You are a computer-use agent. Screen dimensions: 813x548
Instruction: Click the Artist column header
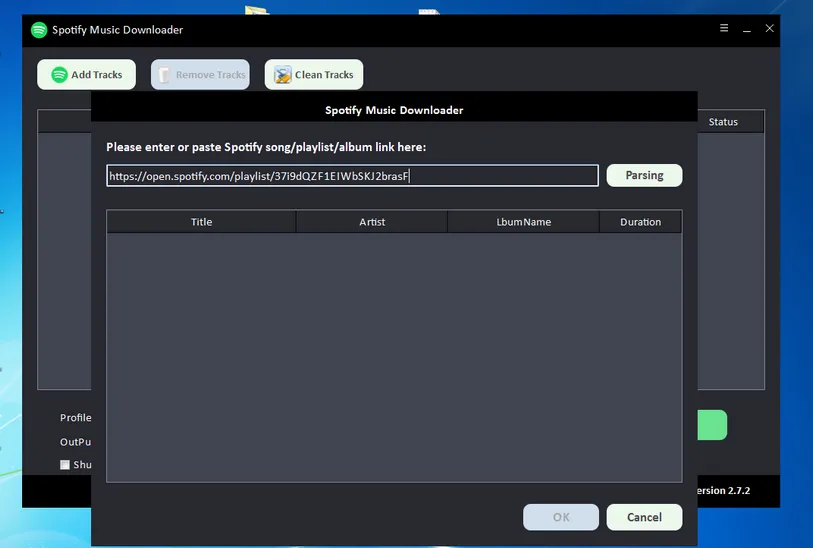372,222
